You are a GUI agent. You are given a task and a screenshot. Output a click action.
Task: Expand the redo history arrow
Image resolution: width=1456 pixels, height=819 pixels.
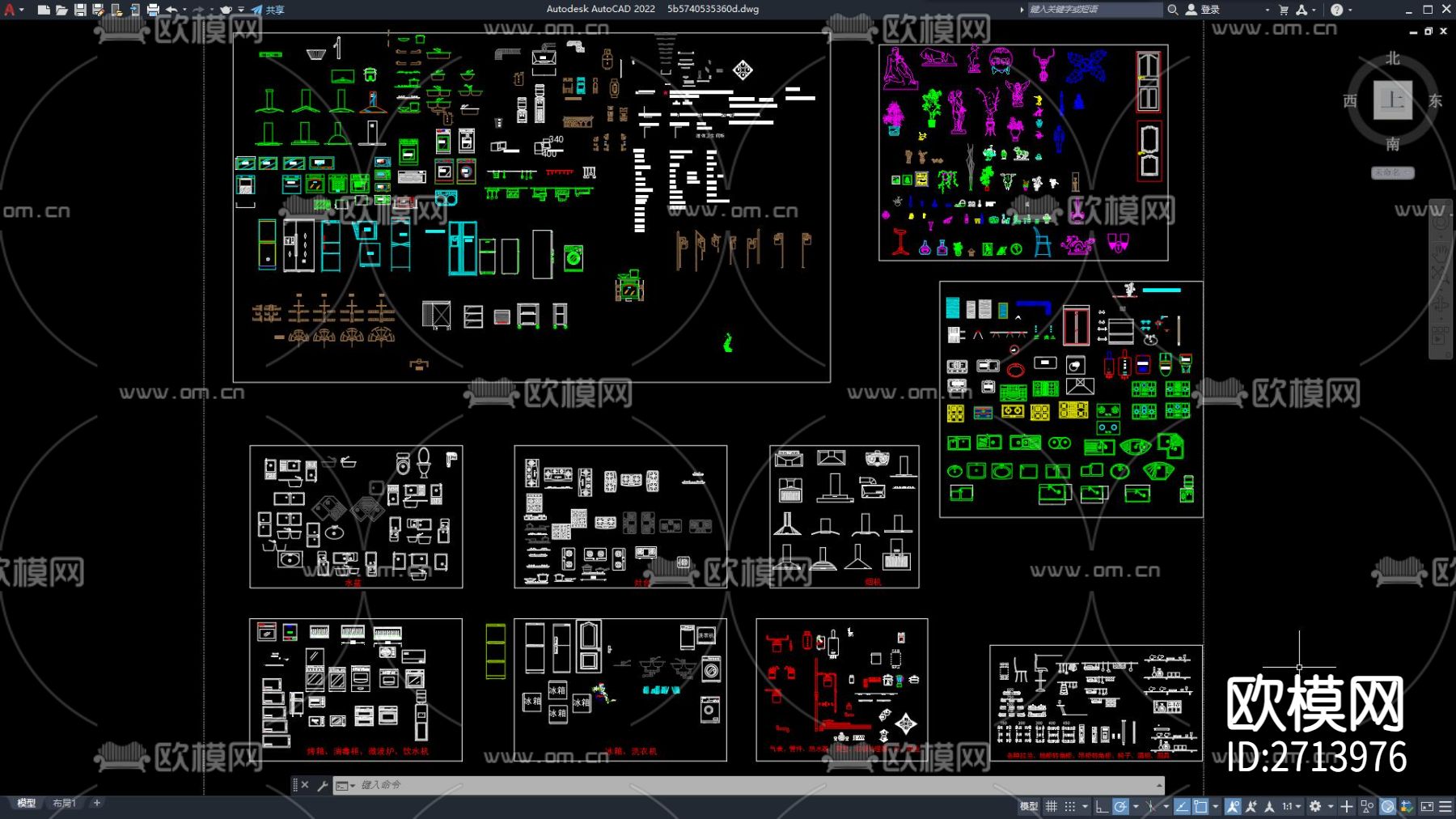click(213, 10)
